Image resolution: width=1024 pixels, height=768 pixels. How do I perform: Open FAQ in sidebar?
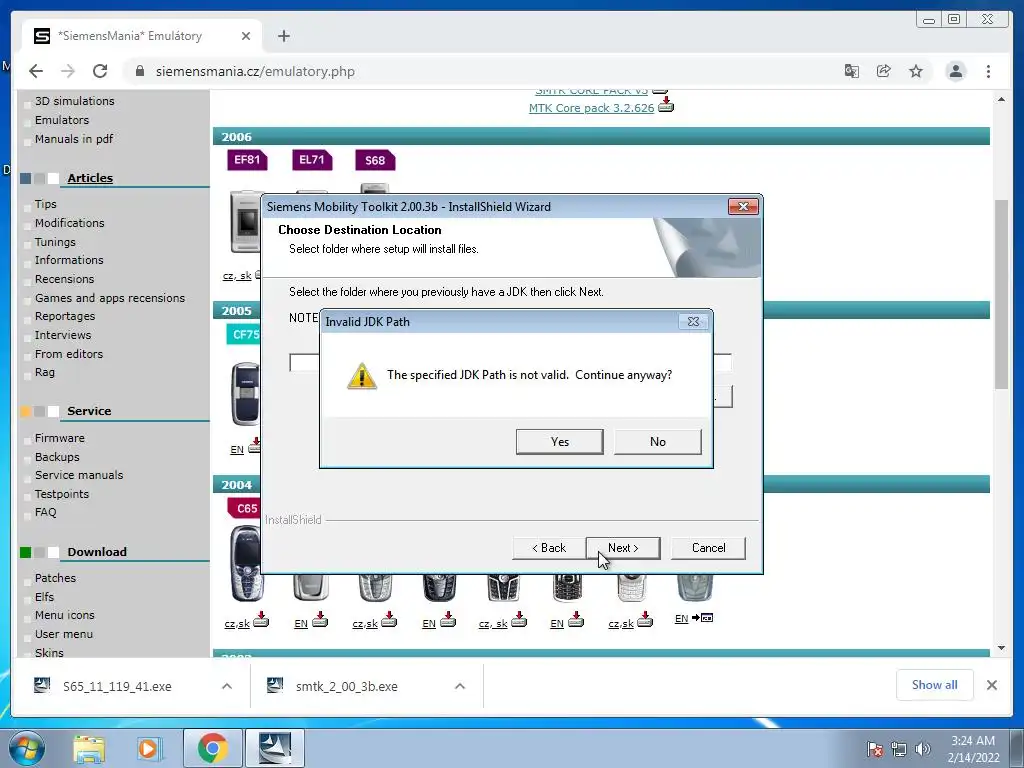click(46, 512)
